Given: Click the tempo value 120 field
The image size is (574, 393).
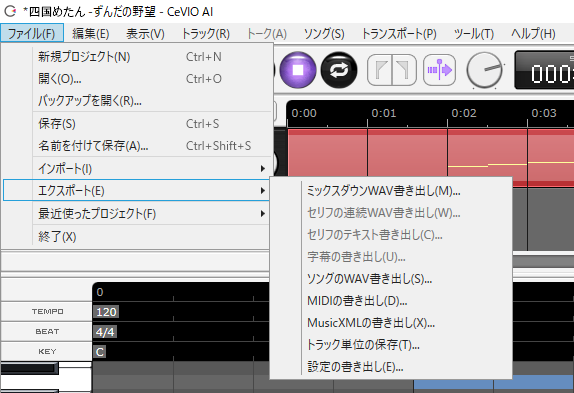Looking at the screenshot, I should click(106, 312).
